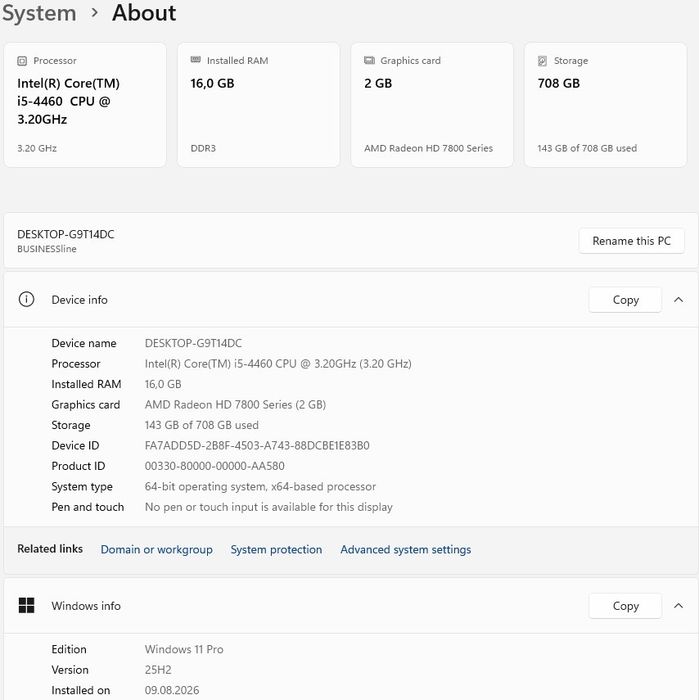Viewport: 699px width, 700px height.
Task: Click 'AMD Radeon HD 7800 Series (2 GB)' value
Action: tap(235, 404)
